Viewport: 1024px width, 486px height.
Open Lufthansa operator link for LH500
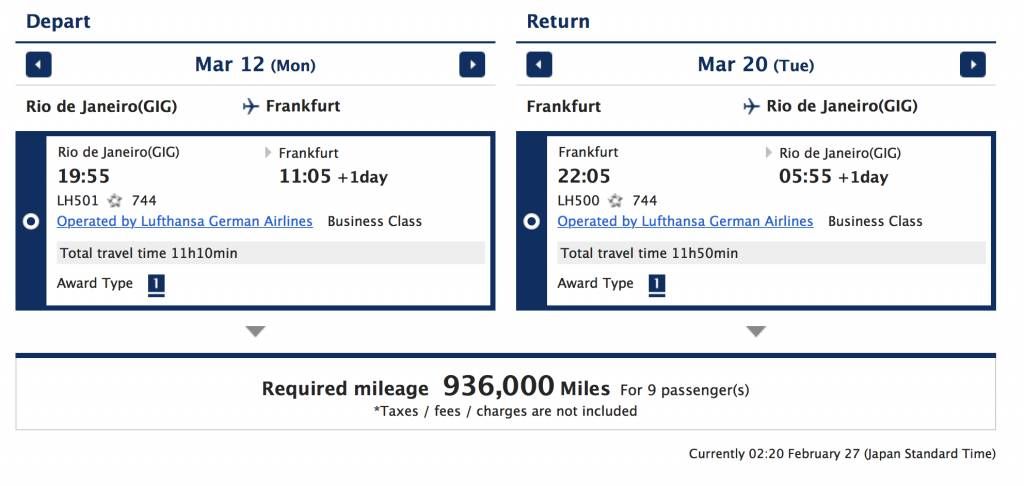coord(685,221)
